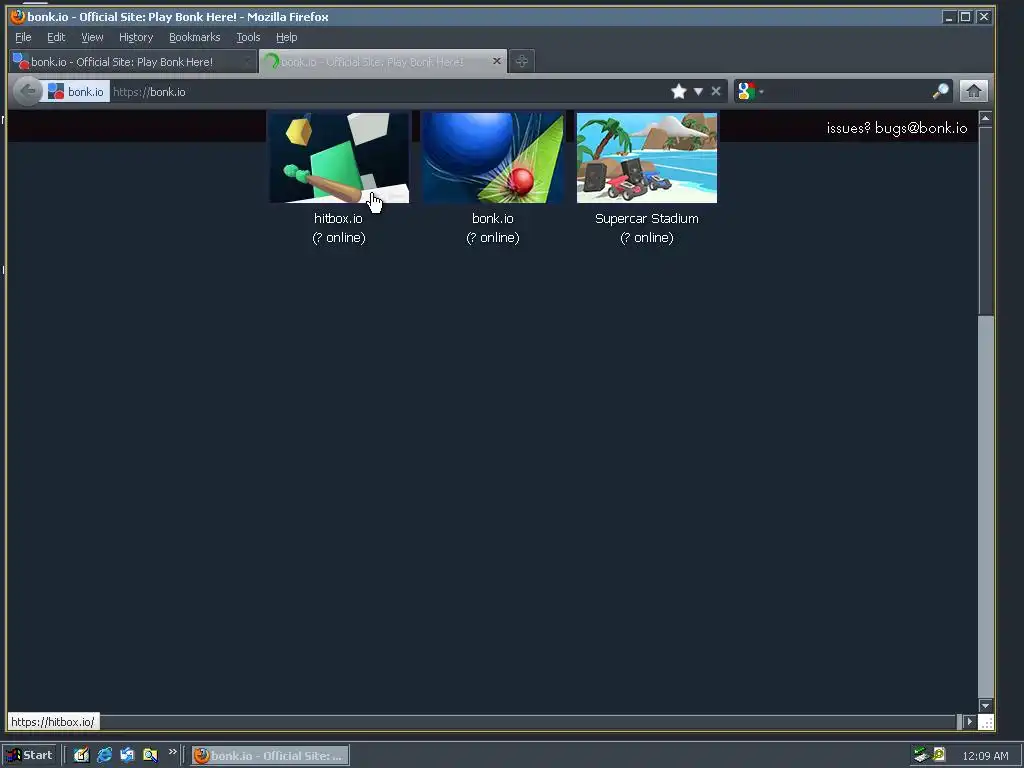
Task: Open the Start menu
Action: pos(29,755)
